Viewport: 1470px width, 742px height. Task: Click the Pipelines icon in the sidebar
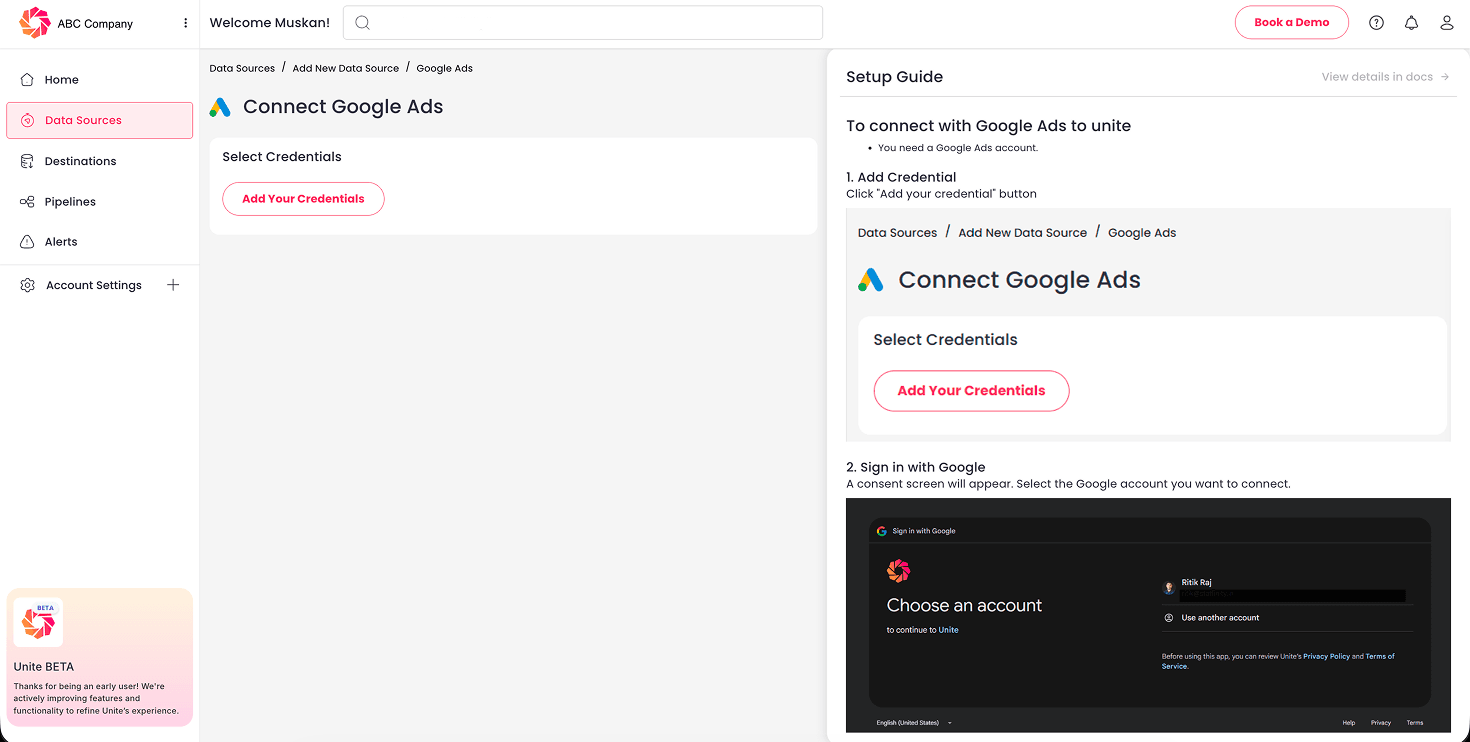(x=27, y=201)
